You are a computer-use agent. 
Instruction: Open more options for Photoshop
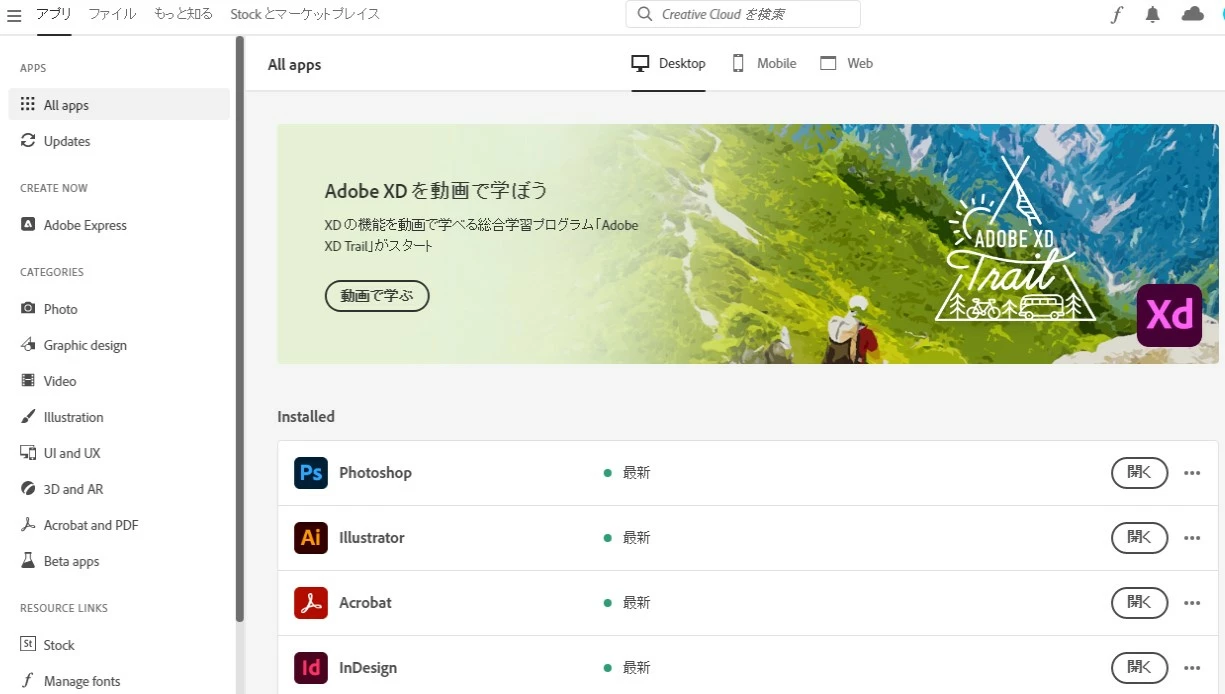(1192, 473)
